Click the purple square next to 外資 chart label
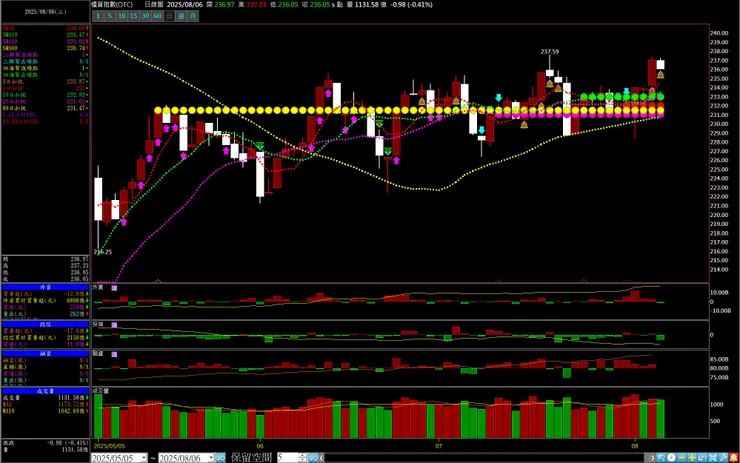The width and height of the screenshot is (740, 463). 114,287
